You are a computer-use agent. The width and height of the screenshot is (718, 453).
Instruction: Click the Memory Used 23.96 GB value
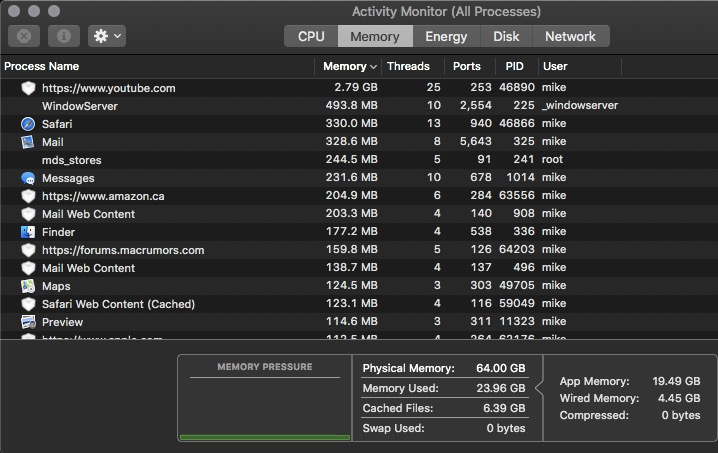click(500, 388)
